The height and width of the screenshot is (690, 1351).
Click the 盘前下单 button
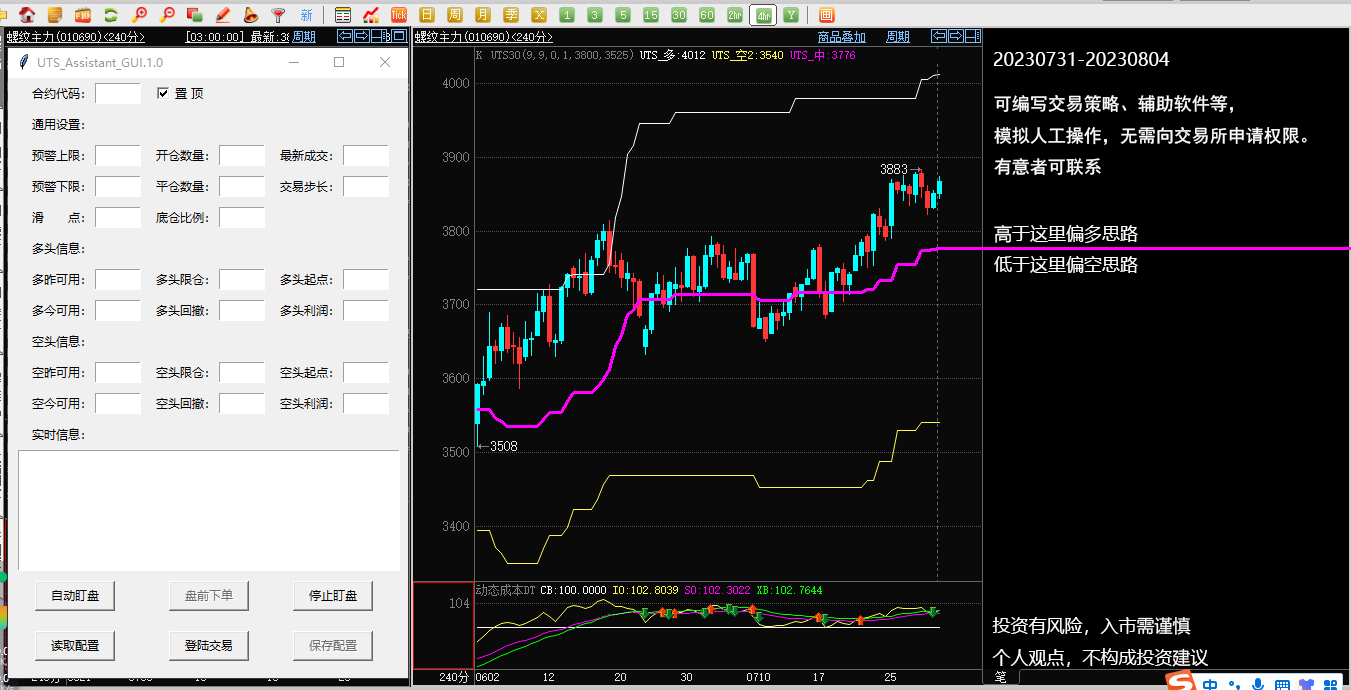(209, 596)
